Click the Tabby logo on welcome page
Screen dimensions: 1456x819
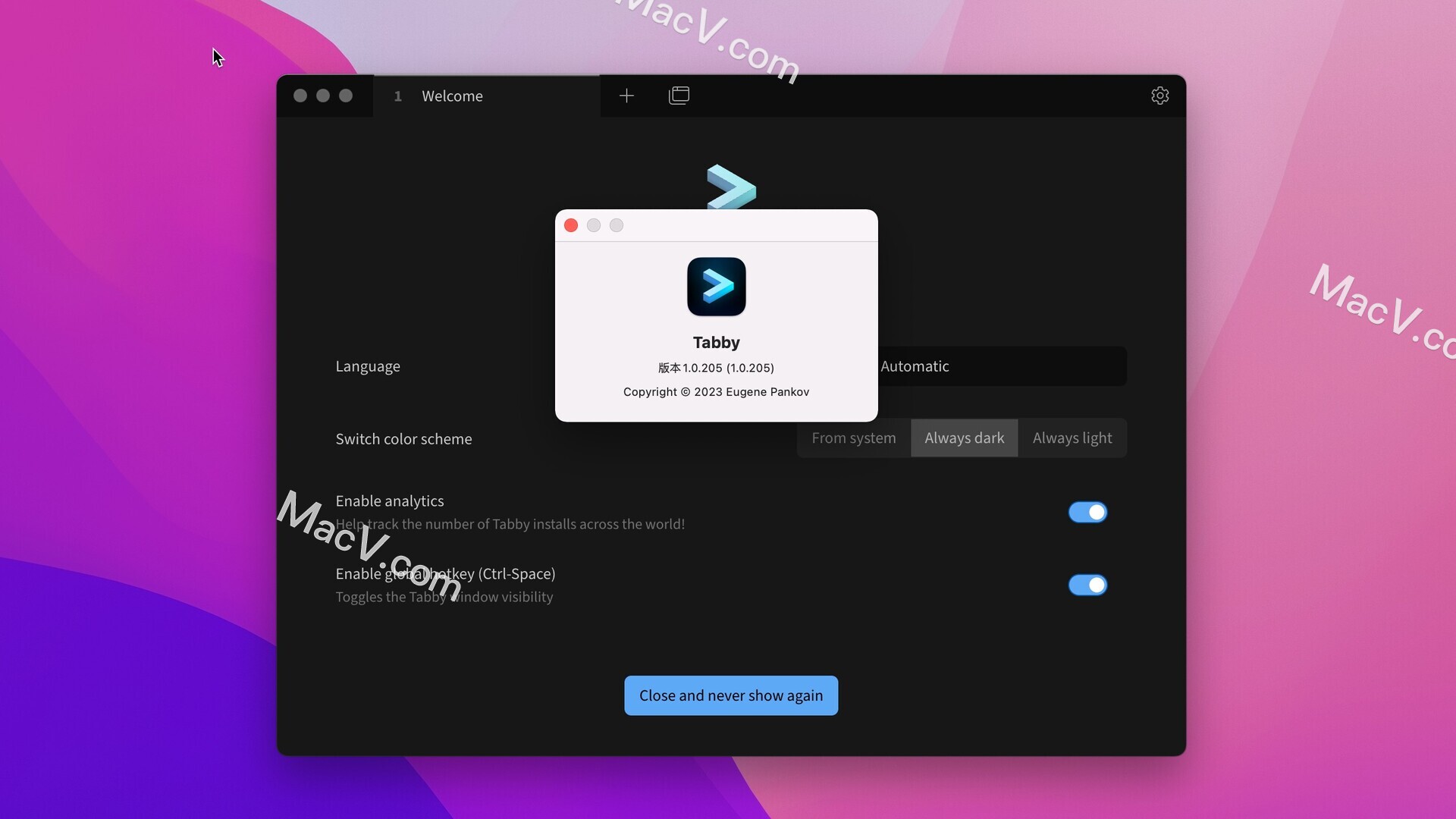[731, 187]
